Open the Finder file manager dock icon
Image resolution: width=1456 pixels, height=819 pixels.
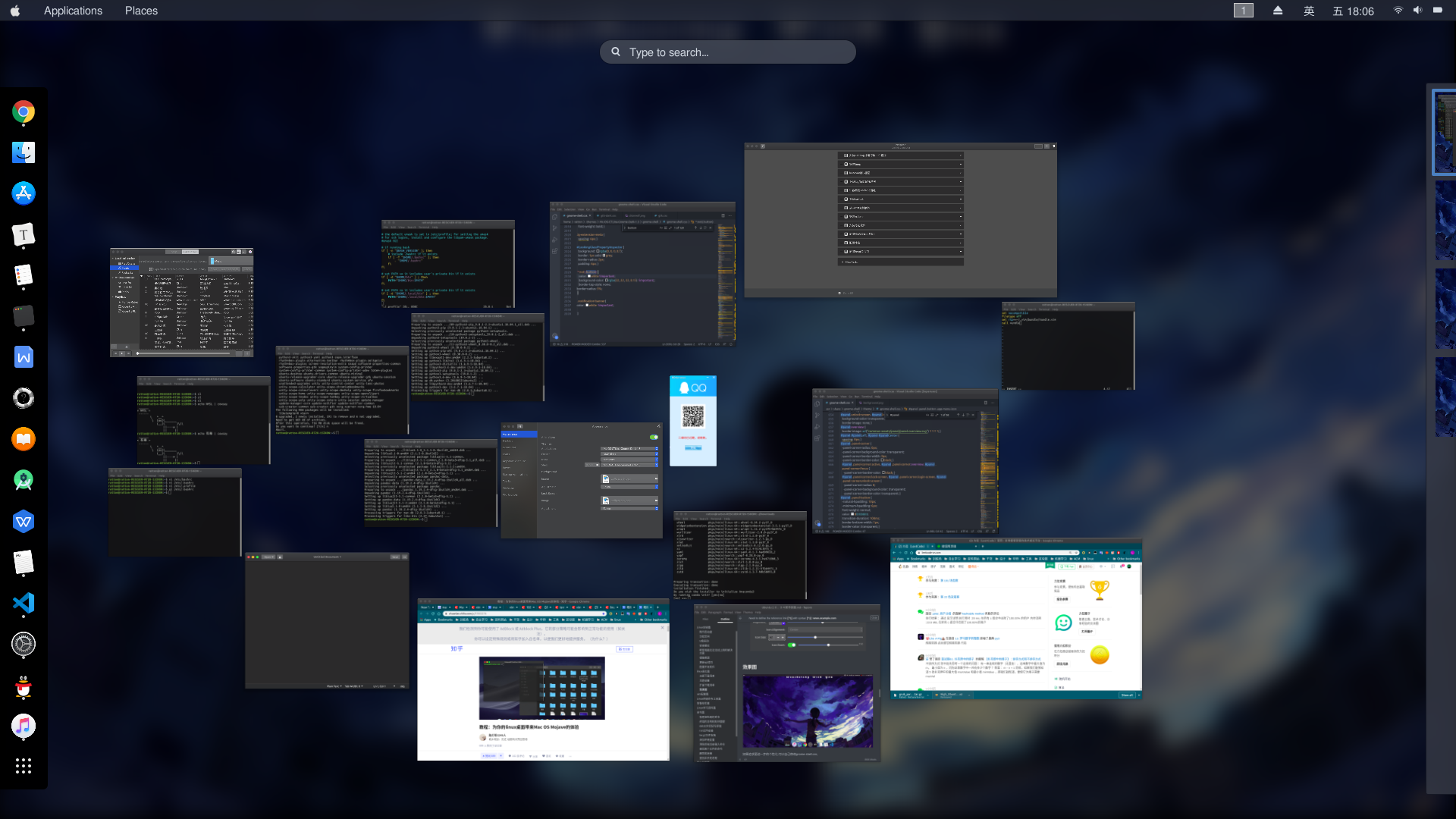[24, 152]
